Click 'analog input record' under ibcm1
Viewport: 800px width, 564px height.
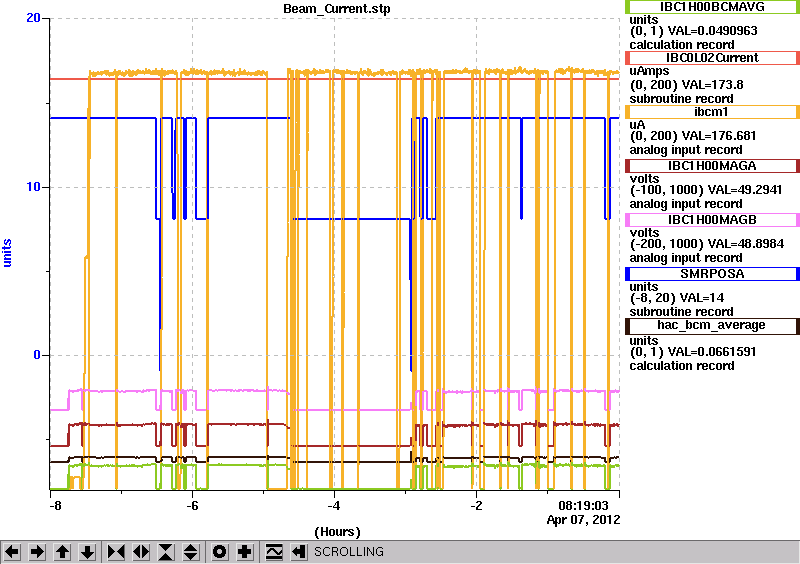(x=686, y=150)
